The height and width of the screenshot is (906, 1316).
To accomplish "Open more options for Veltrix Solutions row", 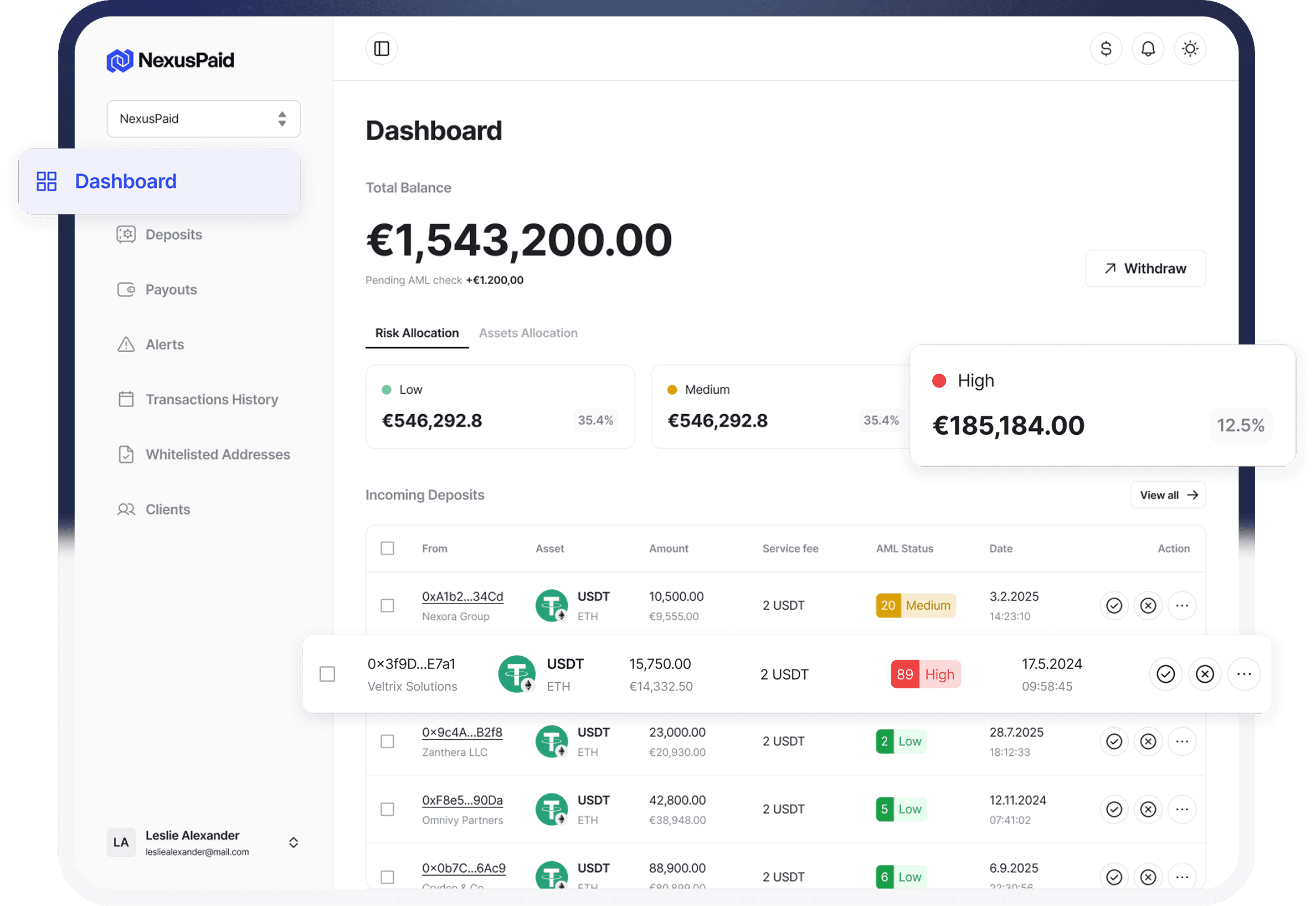I will [1244, 674].
